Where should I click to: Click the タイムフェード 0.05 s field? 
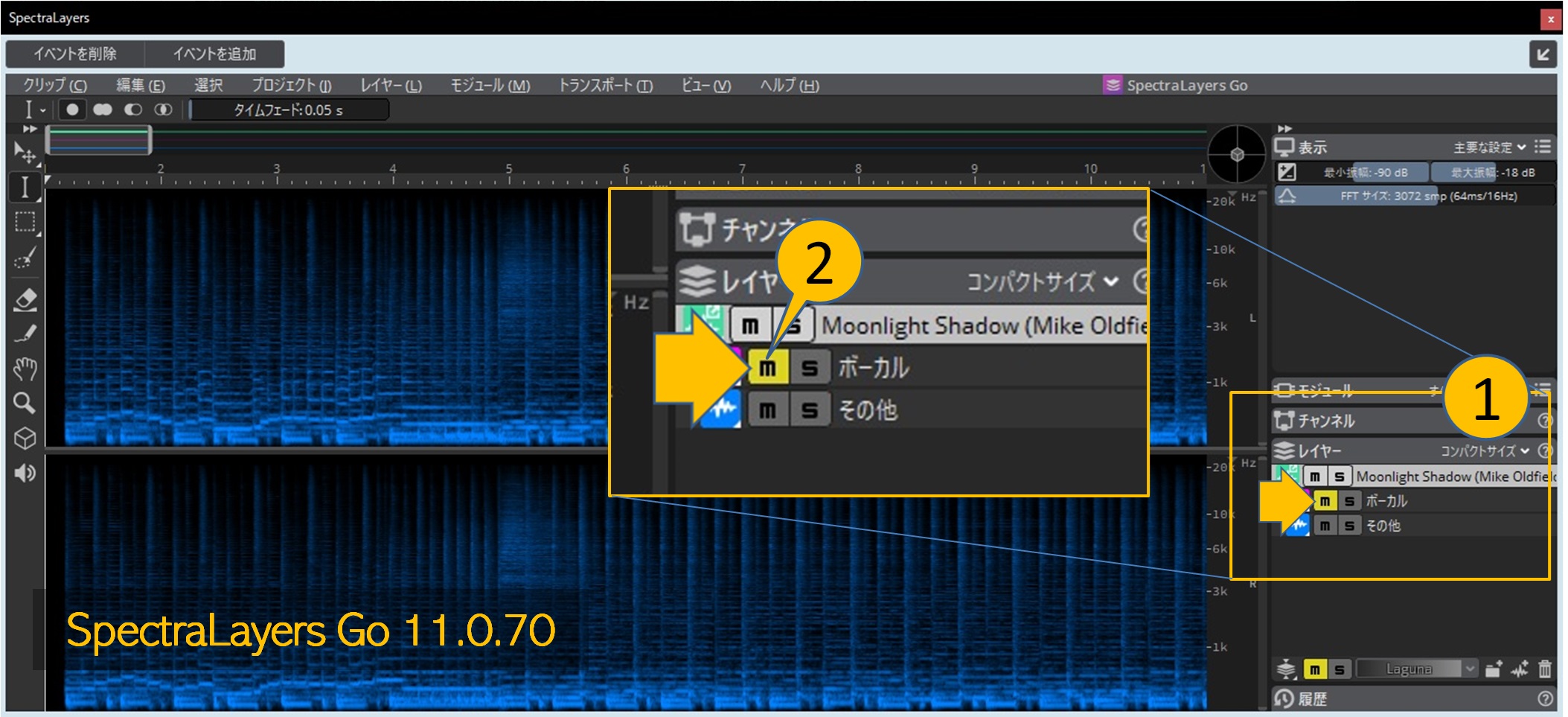pyautogui.click(x=289, y=110)
